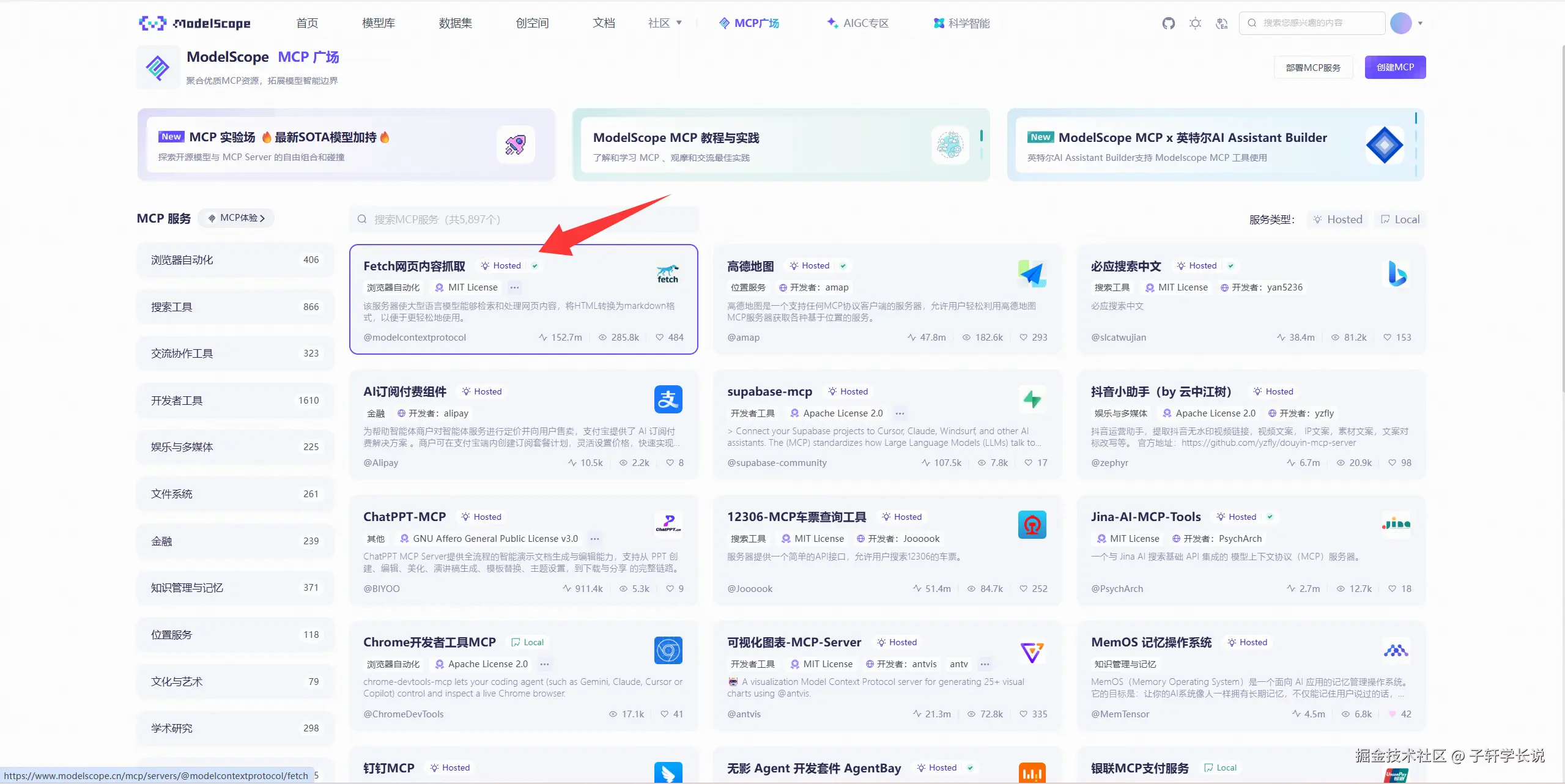Viewport: 1565px width, 784px height.
Task: Filter service type by Local
Action: [1400, 220]
